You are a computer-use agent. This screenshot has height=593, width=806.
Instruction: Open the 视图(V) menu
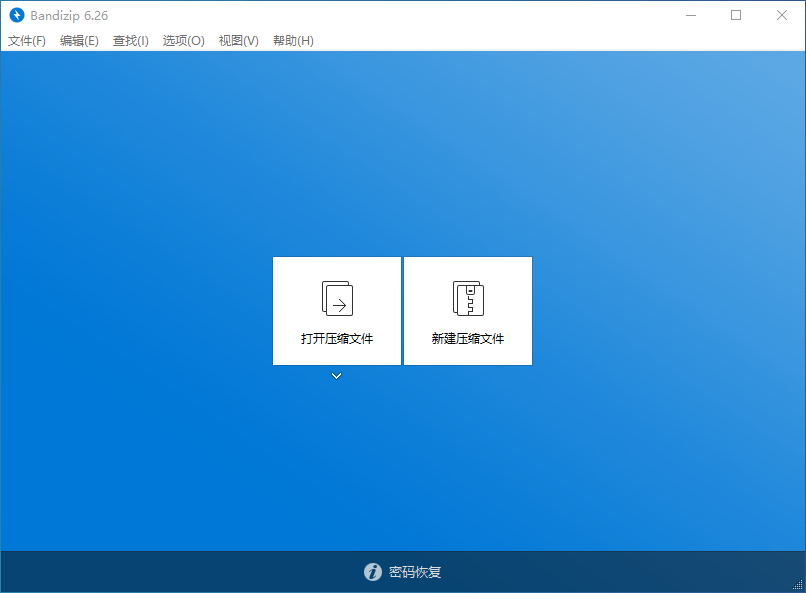[x=238, y=41]
